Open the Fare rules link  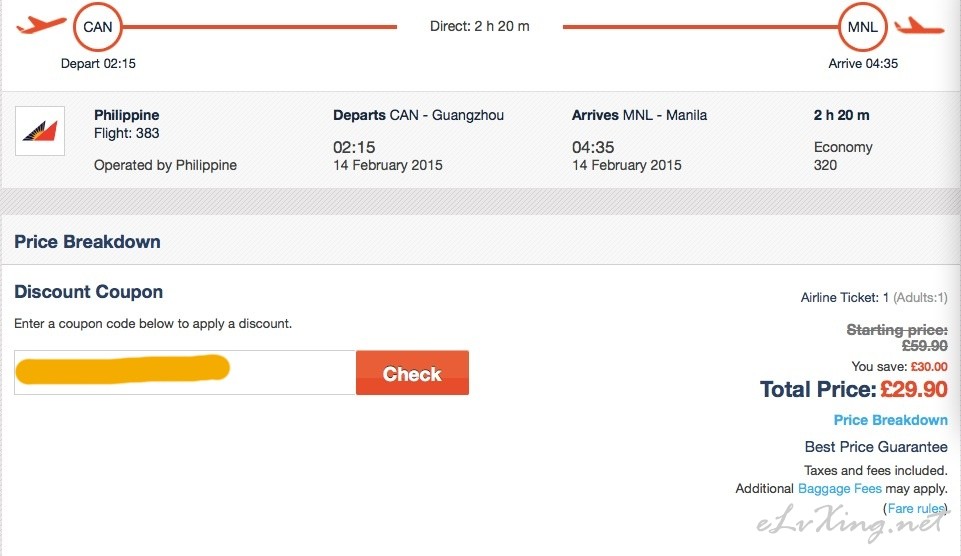tap(915, 509)
